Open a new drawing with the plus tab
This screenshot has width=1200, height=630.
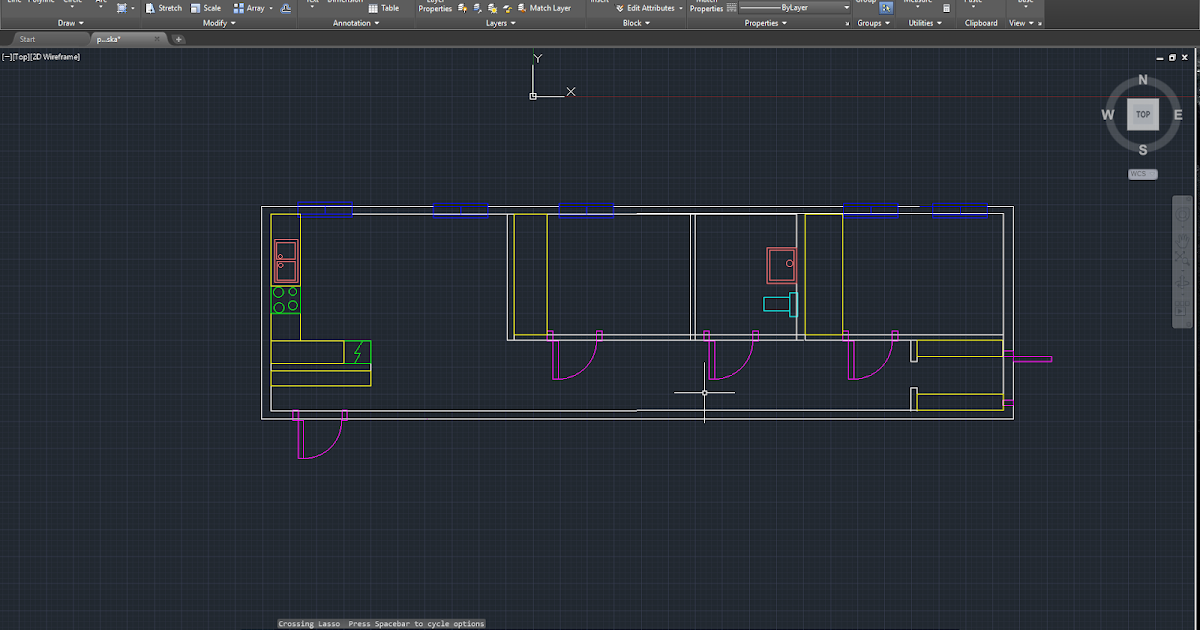178,39
